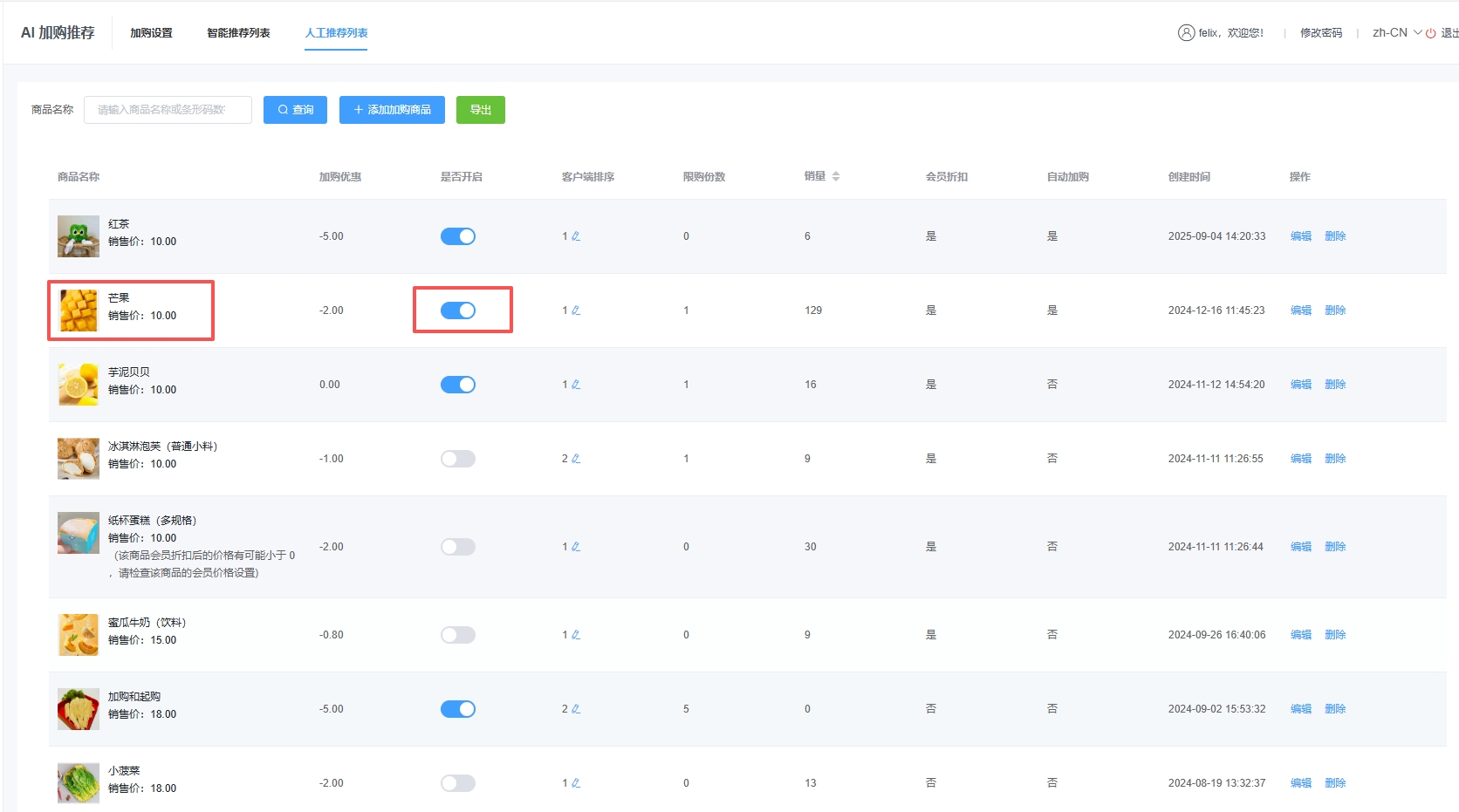
Task: Open the zh-CN language dropdown
Action: 1396,33
